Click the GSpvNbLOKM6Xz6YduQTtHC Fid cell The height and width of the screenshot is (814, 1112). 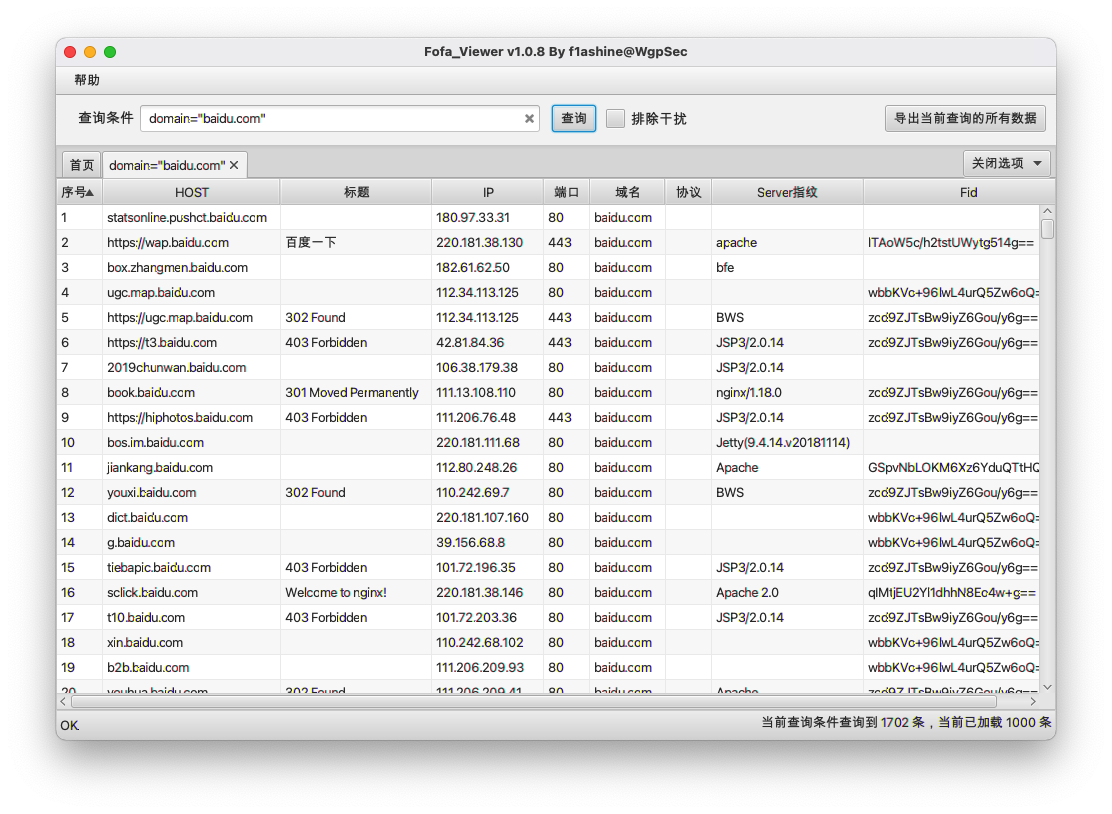pyautogui.click(x=953, y=467)
